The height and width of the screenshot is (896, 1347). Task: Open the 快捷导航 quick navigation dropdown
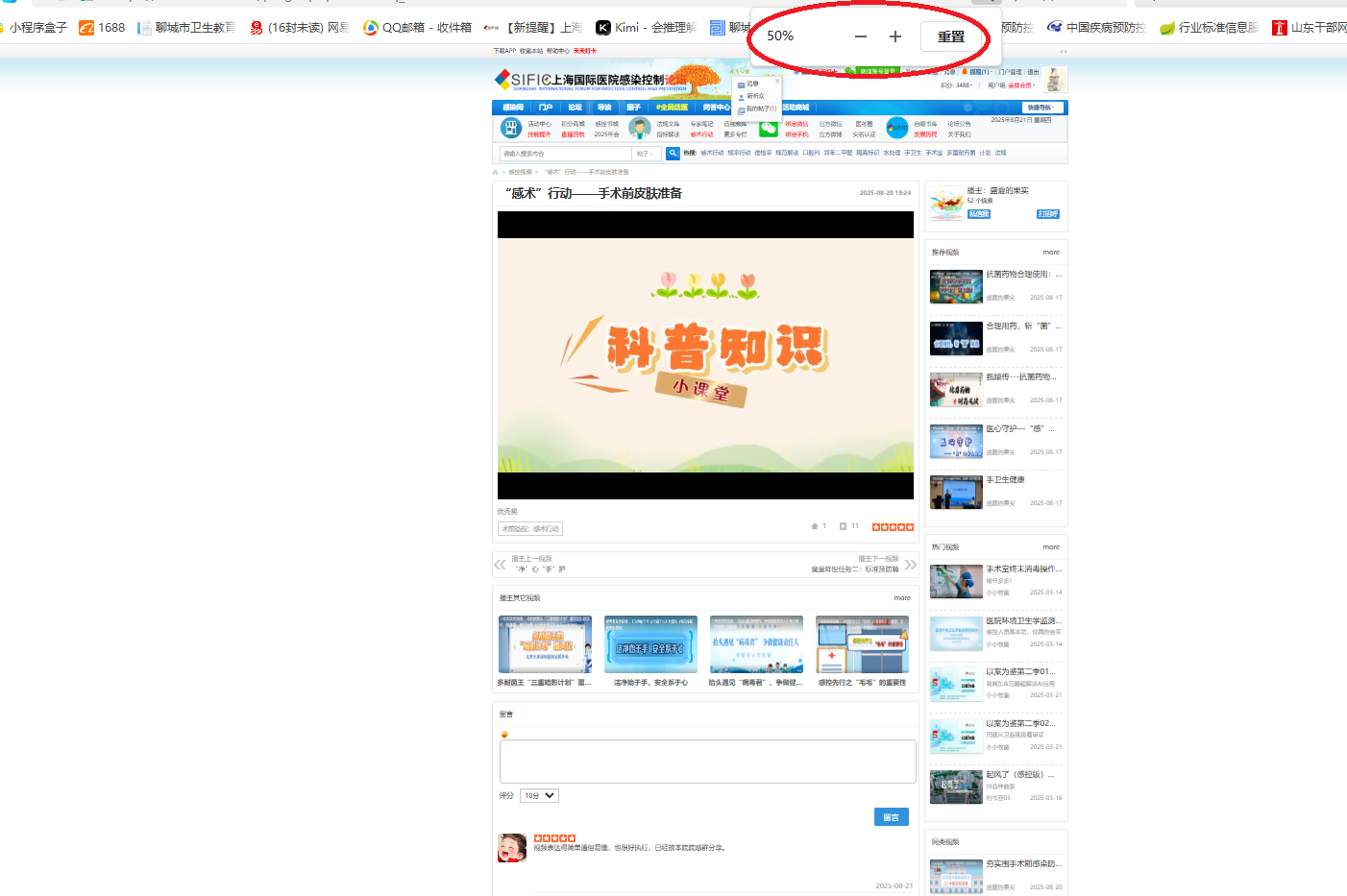(x=1041, y=108)
